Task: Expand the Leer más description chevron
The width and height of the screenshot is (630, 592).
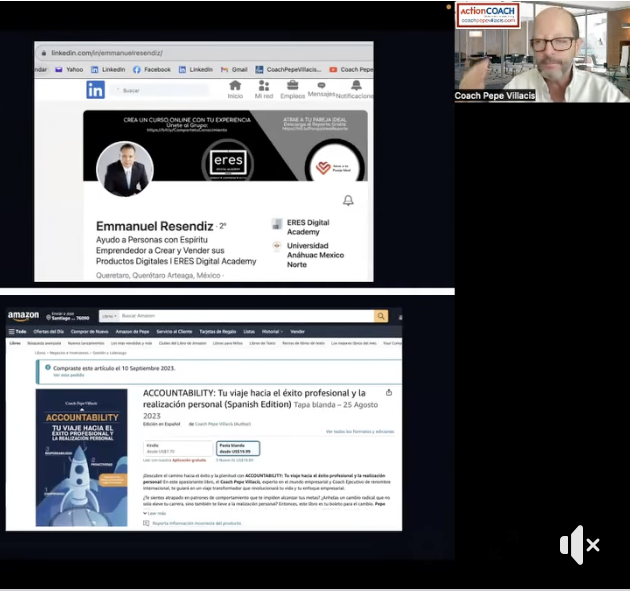Action: [145, 513]
